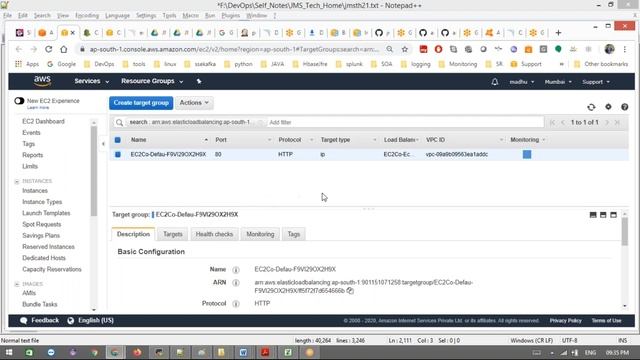Click the sidebar vertical scrollbar
The image size is (640, 360).
point(93,171)
